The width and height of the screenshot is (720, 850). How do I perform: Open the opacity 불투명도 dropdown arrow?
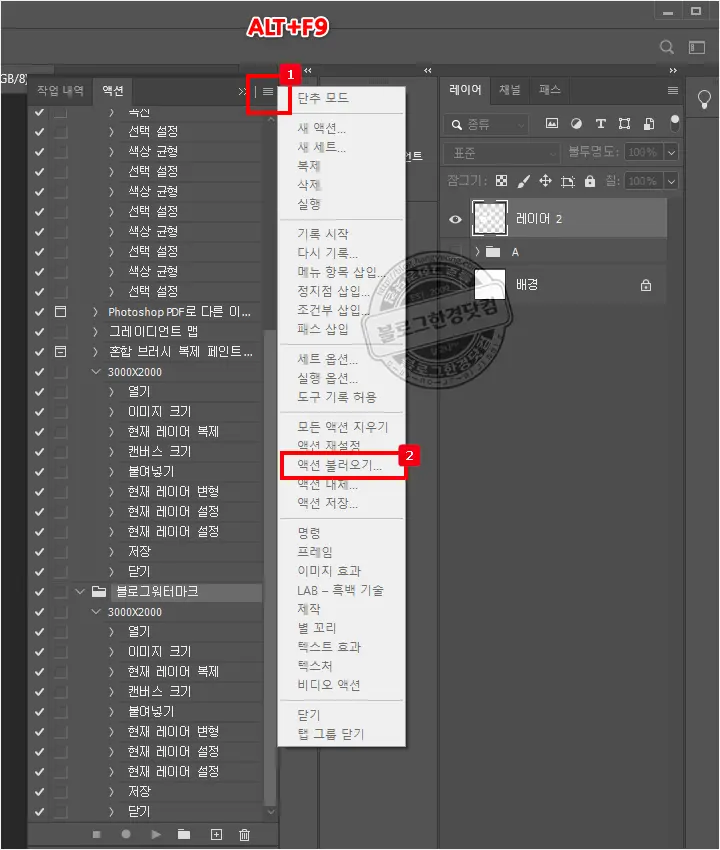(x=671, y=152)
